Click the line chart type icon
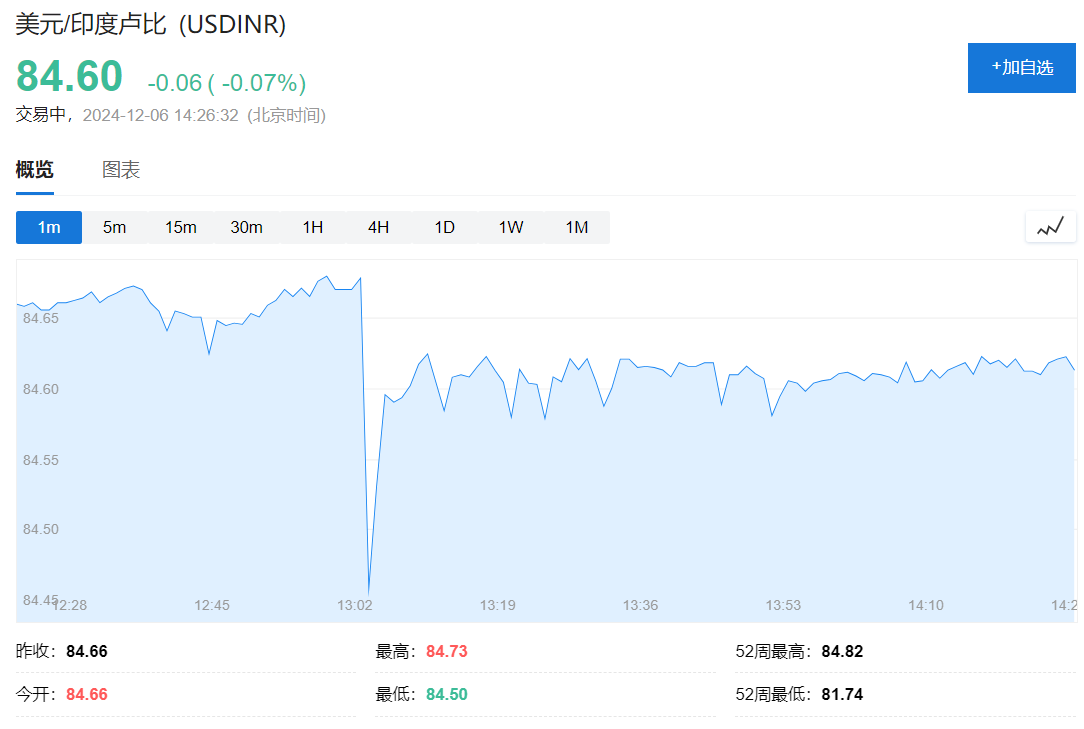This screenshot has height=729, width=1084. [x=1050, y=227]
